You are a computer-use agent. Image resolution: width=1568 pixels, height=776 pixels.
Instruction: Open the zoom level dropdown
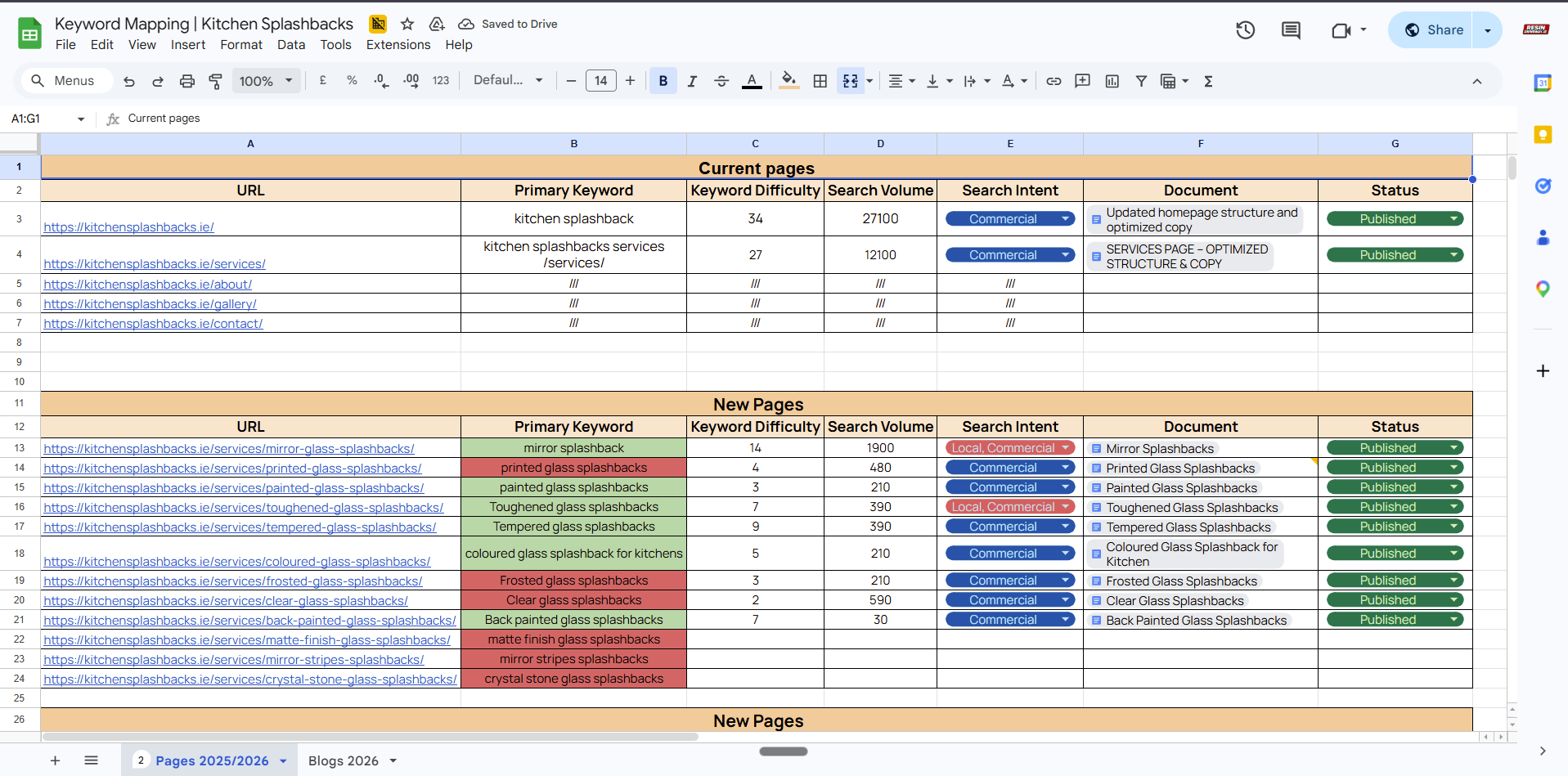[266, 81]
